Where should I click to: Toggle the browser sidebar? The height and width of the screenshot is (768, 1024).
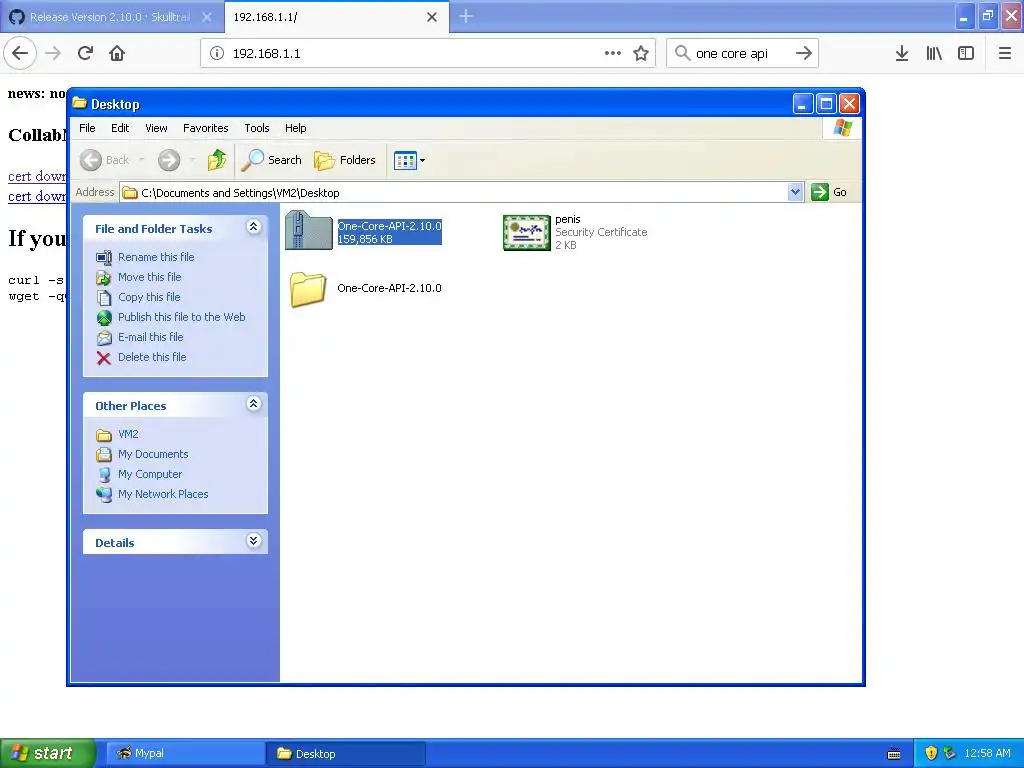[966, 54]
